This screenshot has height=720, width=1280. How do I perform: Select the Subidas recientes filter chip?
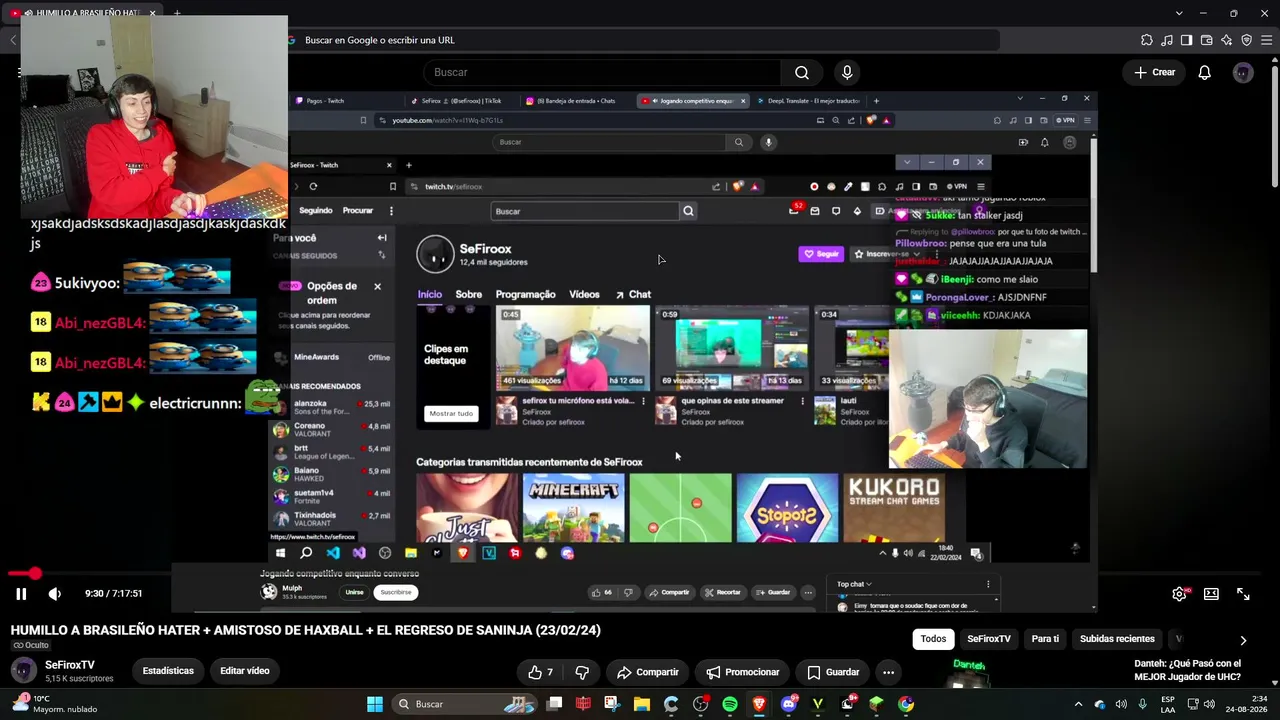(x=1117, y=639)
